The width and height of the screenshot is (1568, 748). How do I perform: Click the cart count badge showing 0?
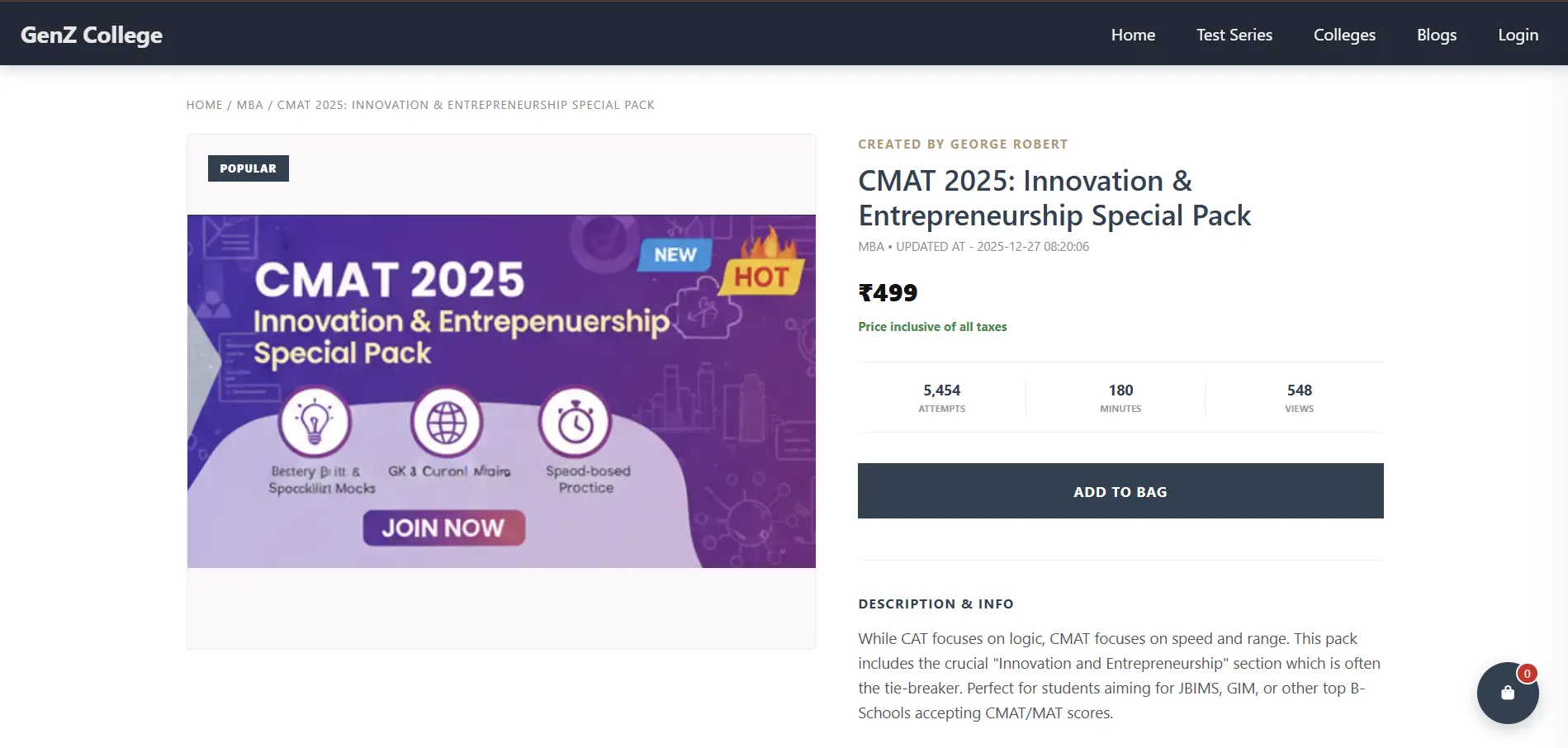(x=1527, y=674)
